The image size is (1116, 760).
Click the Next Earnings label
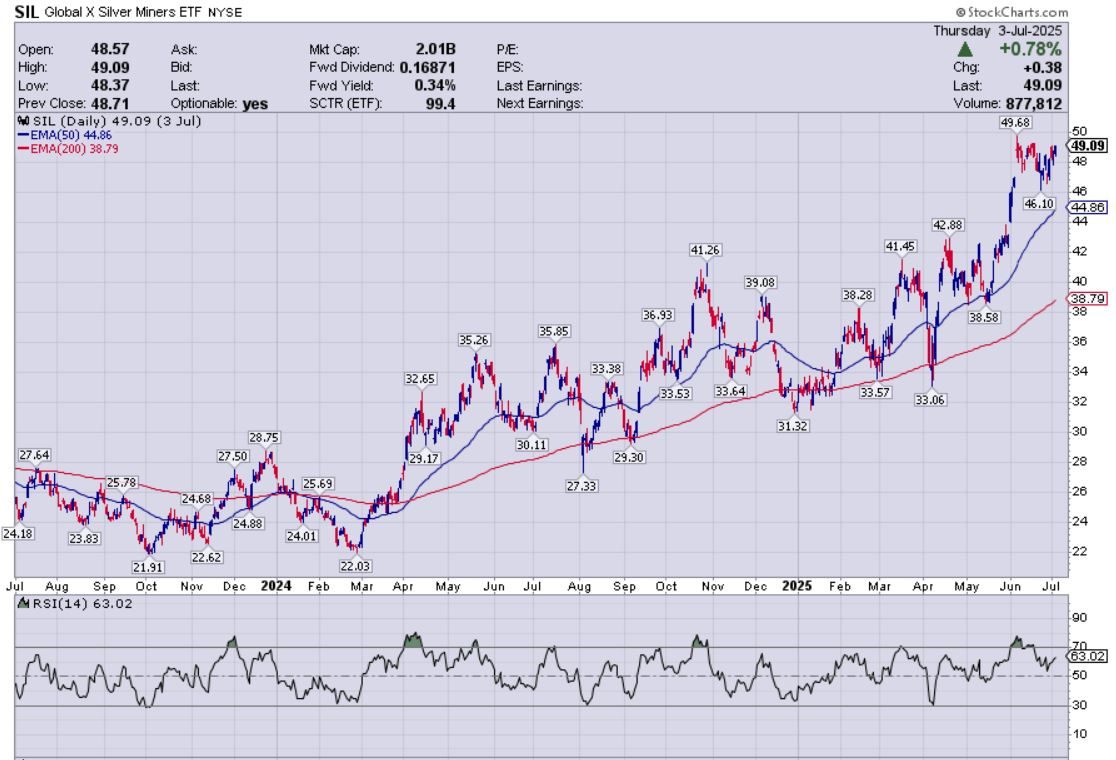pos(539,104)
